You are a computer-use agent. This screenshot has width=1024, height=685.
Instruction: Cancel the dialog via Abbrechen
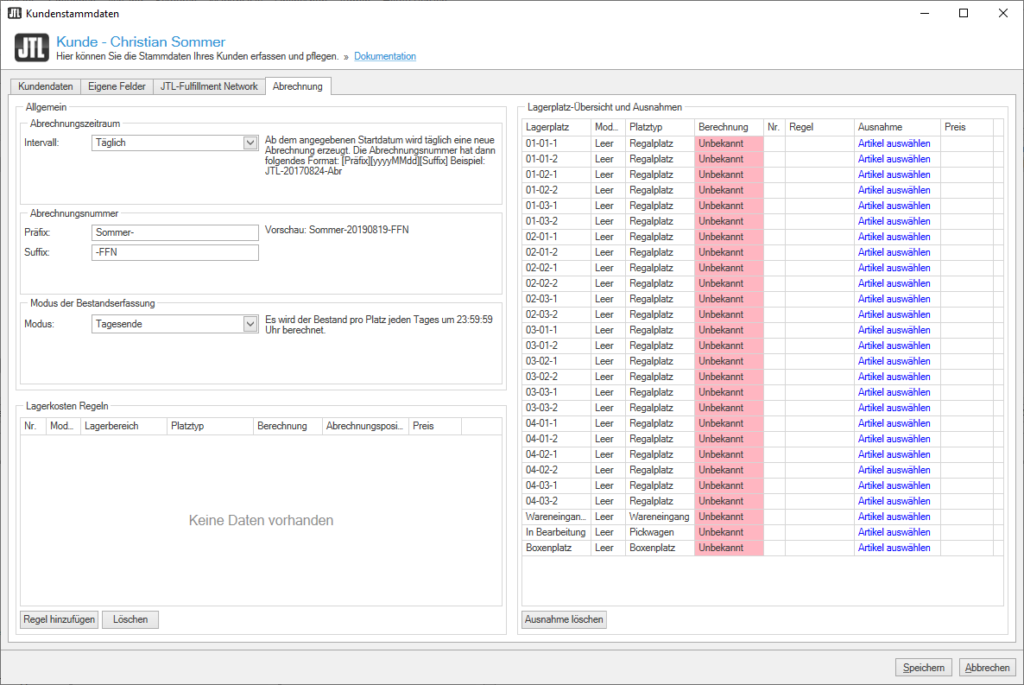coord(987,668)
